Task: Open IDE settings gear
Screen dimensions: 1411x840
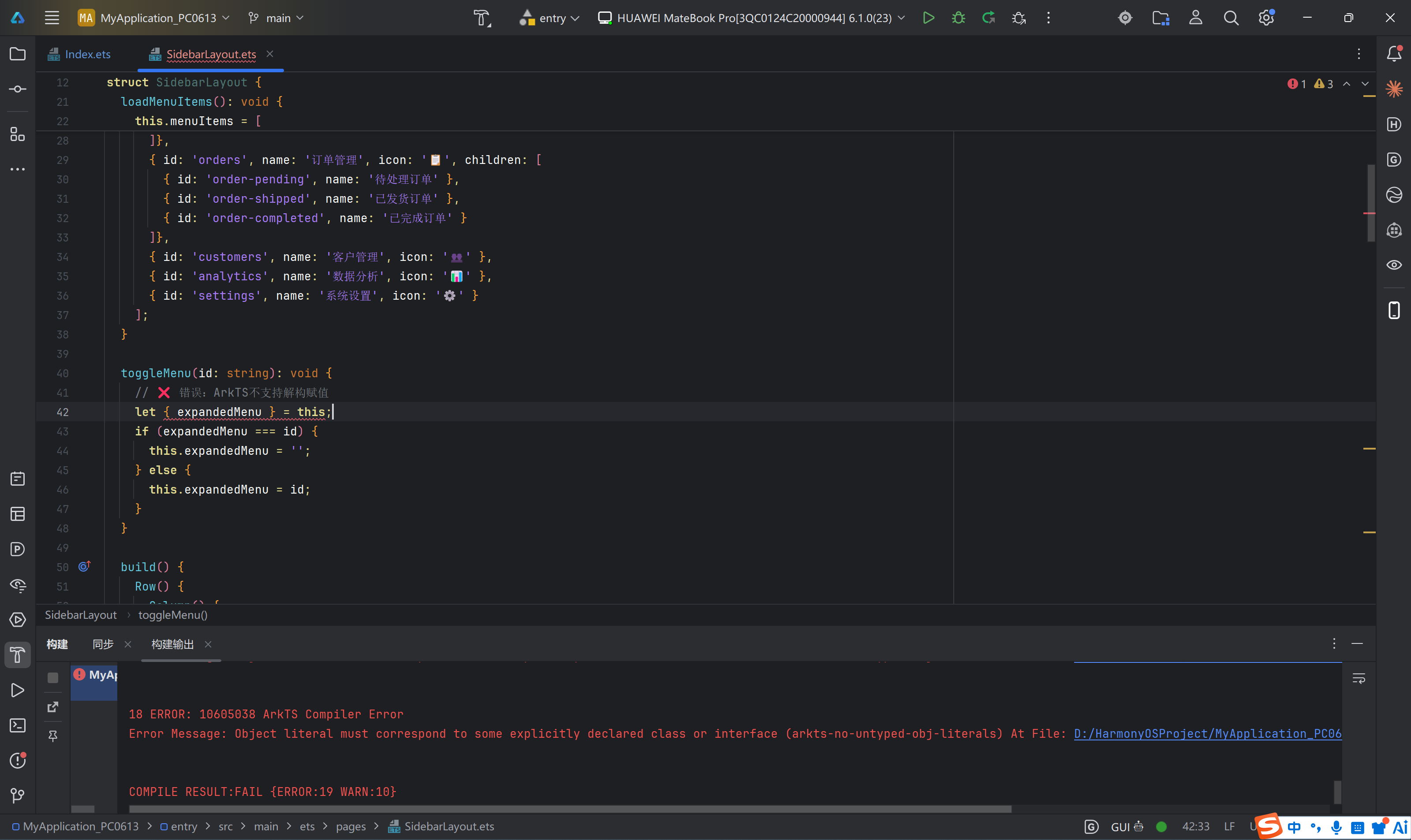Action: [1266, 18]
